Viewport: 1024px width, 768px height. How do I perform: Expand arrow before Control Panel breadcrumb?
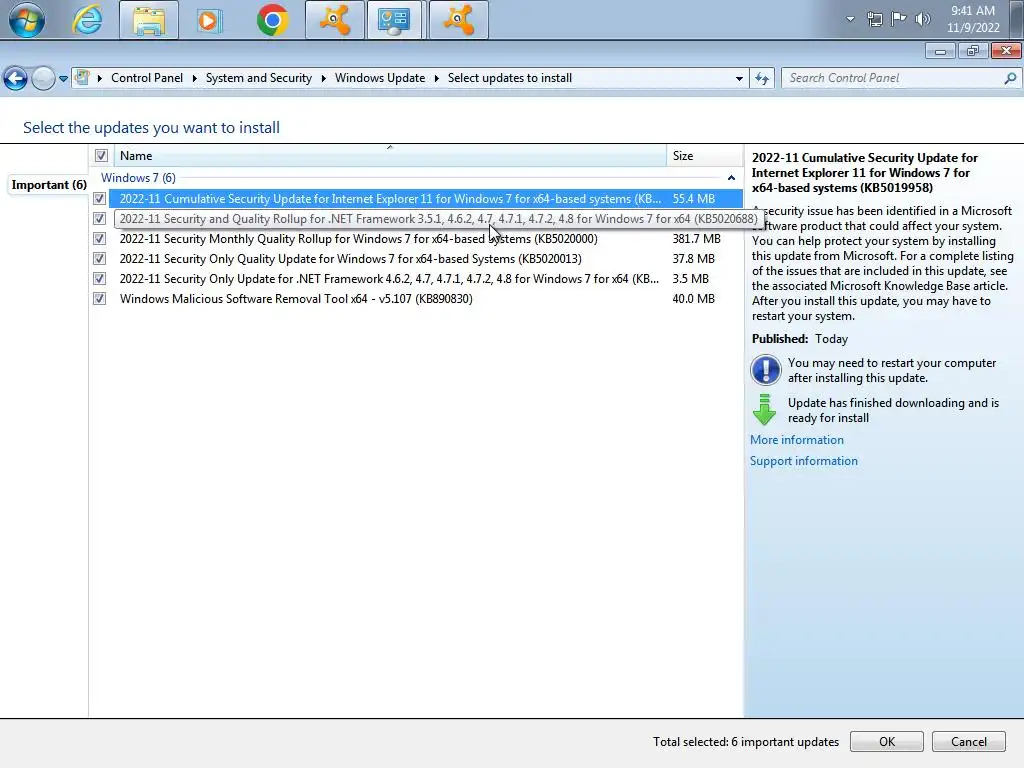point(99,78)
